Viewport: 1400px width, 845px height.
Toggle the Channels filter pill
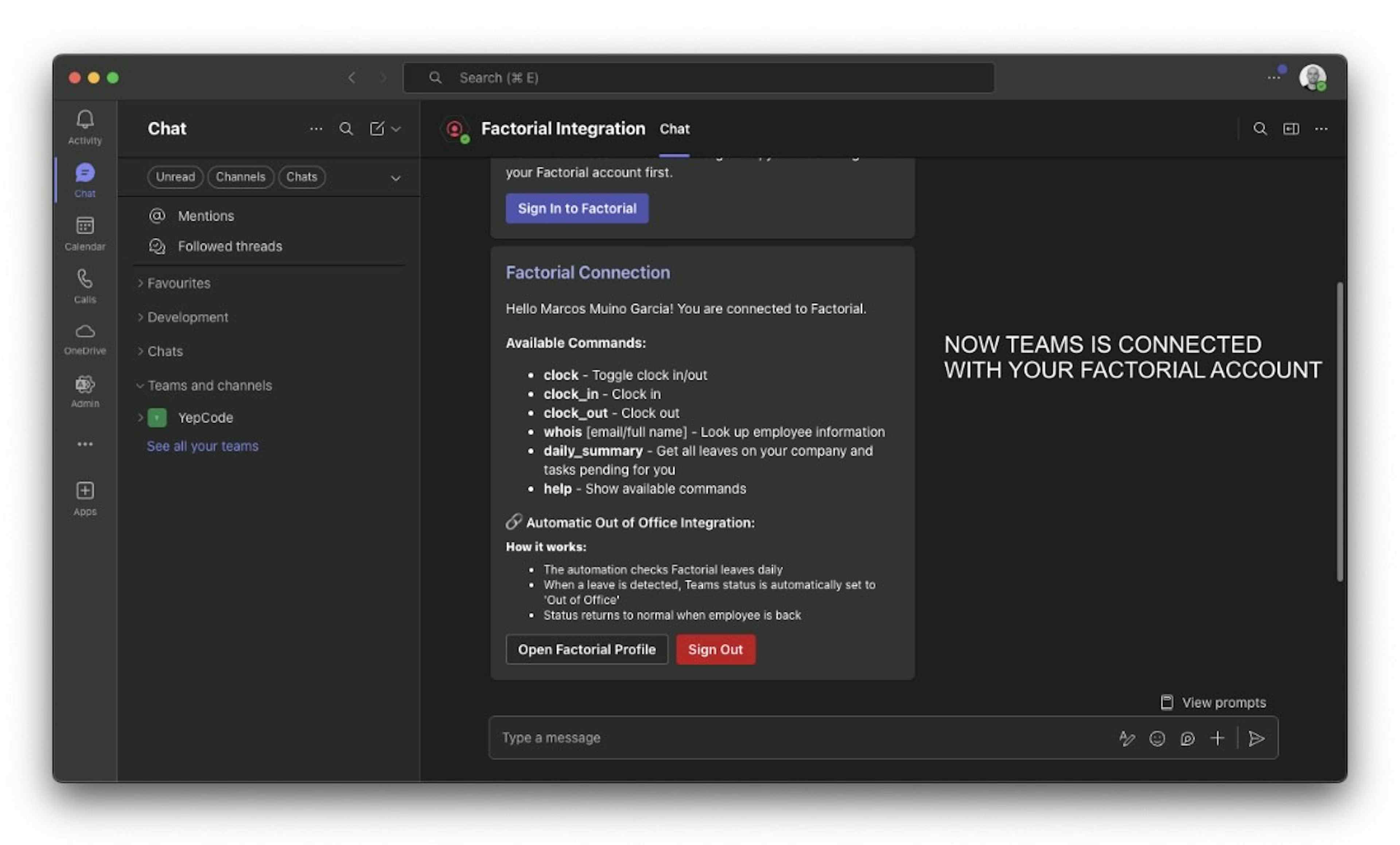[x=240, y=177]
